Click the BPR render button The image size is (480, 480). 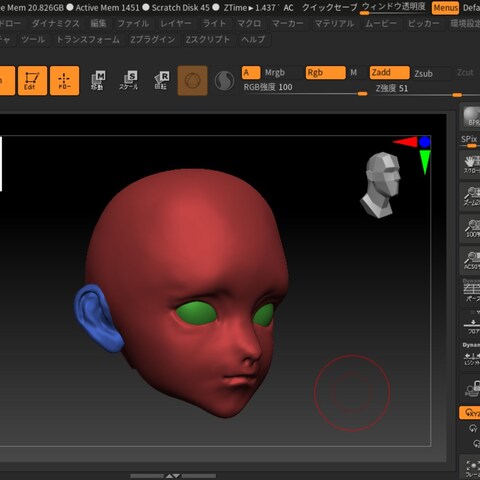click(x=471, y=117)
